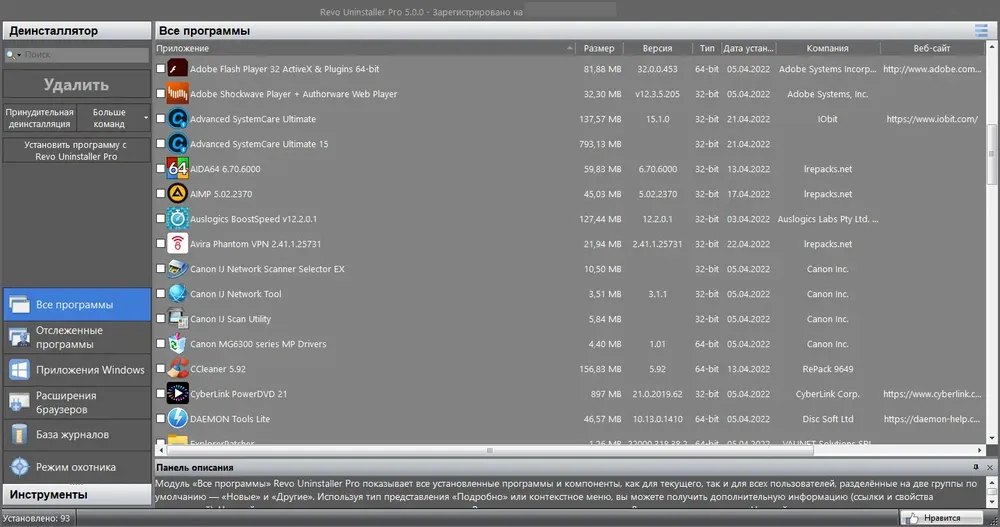Open Приложения Windows section
Viewport: 1000px width, 527px height.
point(77,369)
